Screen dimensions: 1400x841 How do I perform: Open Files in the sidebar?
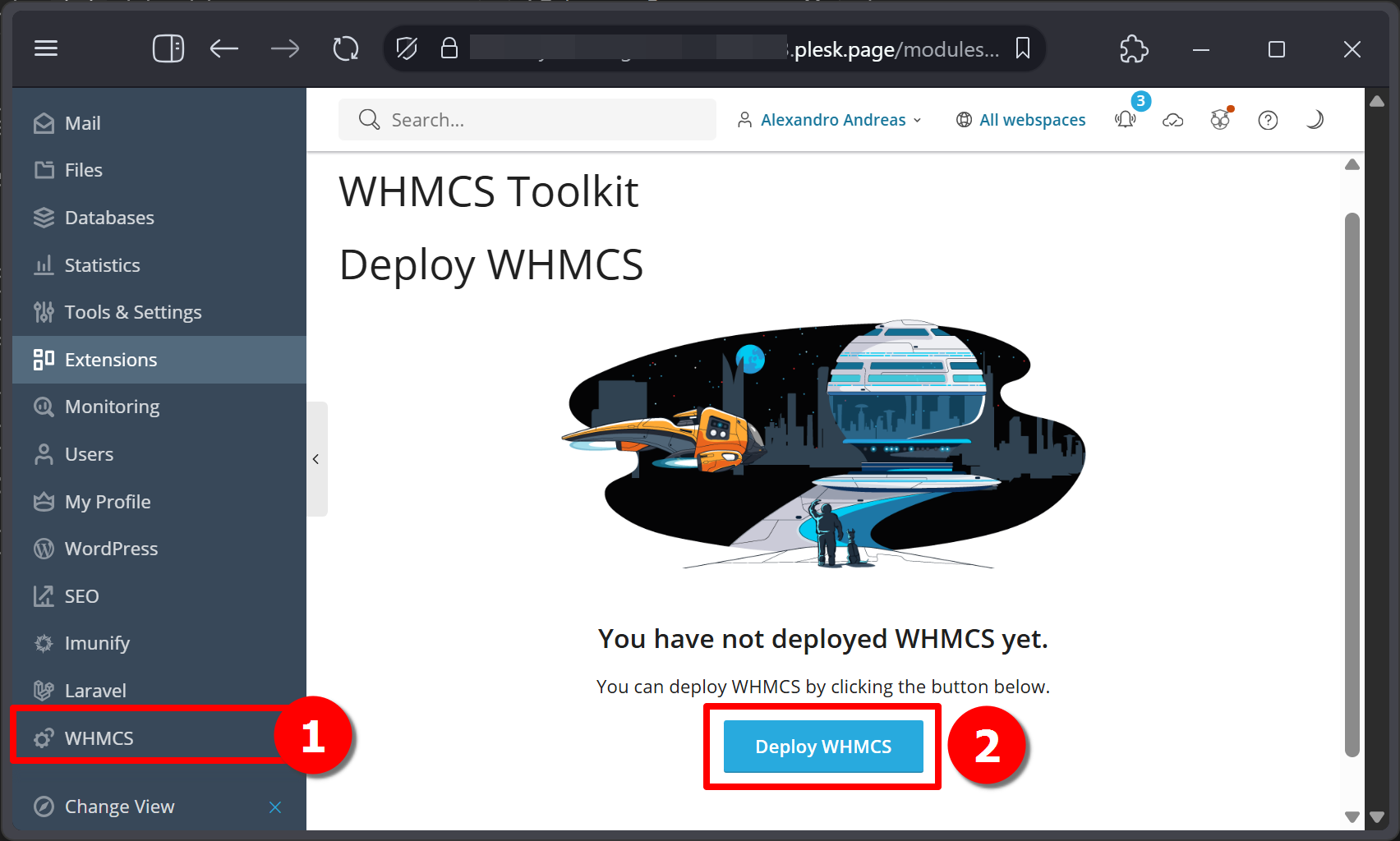pos(159,170)
